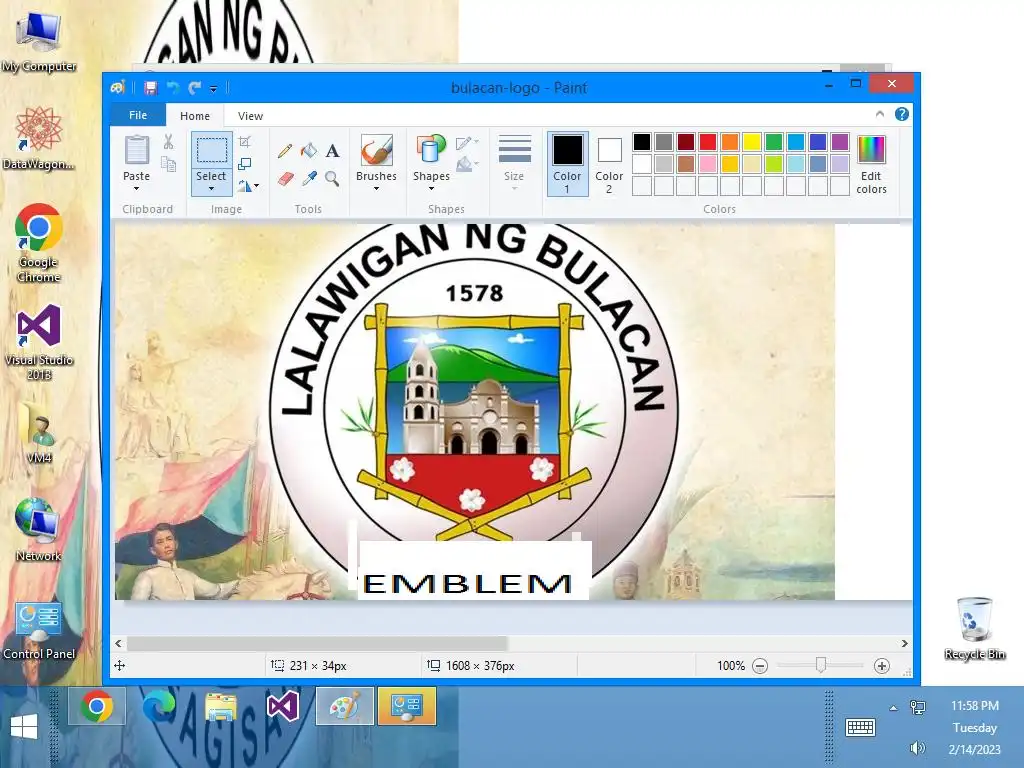This screenshot has width=1024, height=768.
Task: Click the Save icon in quick access toolbar
Action: [151, 88]
